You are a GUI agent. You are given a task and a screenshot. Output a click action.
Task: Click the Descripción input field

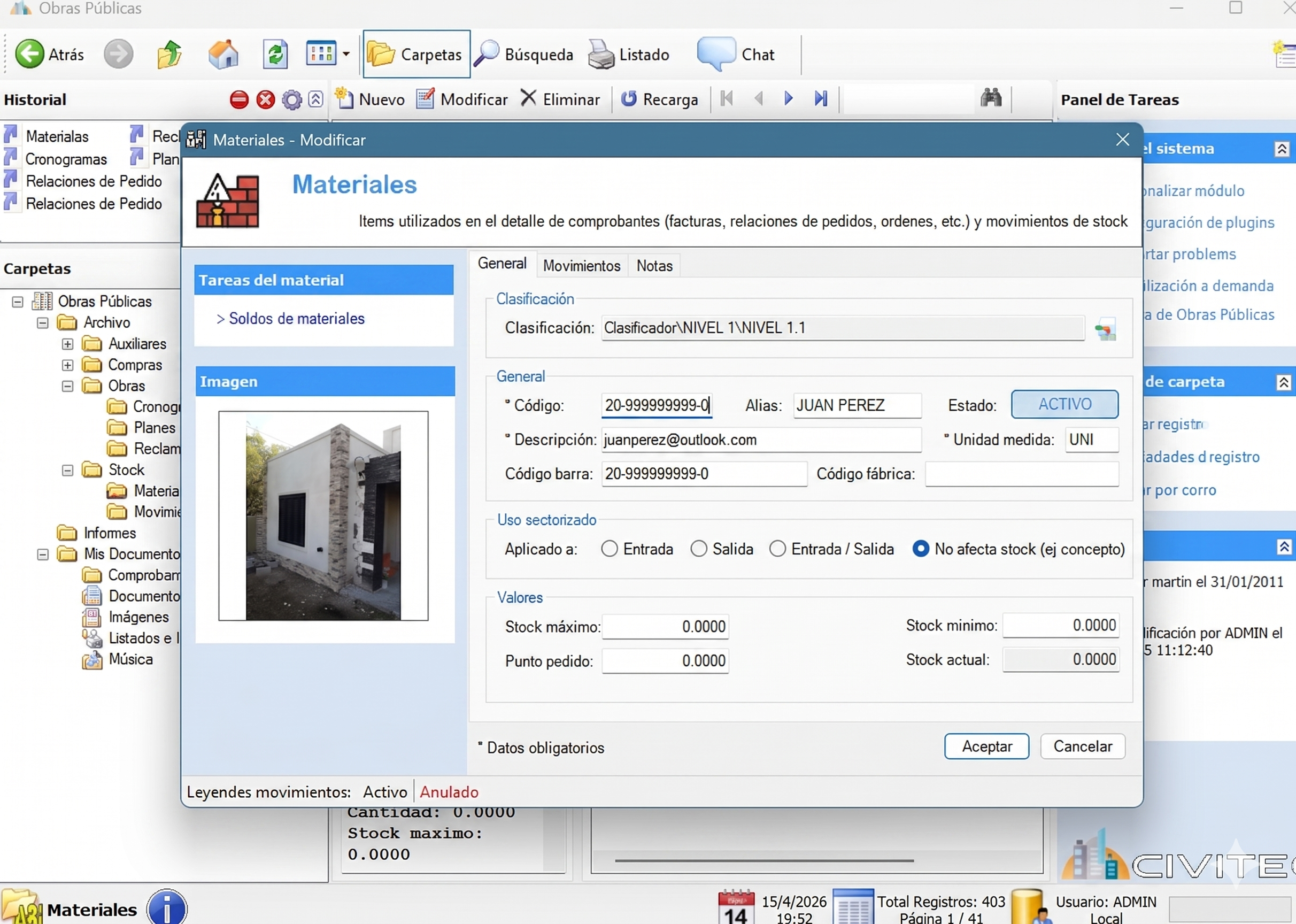[x=761, y=440]
